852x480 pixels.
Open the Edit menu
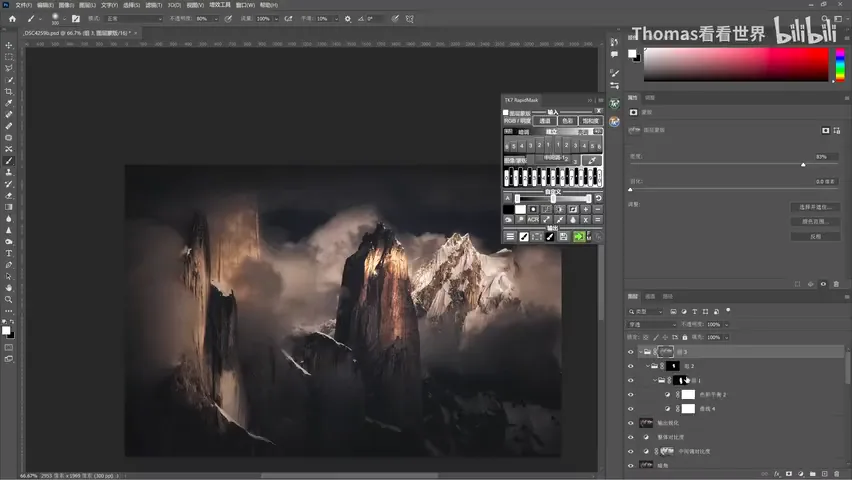coord(45,5)
